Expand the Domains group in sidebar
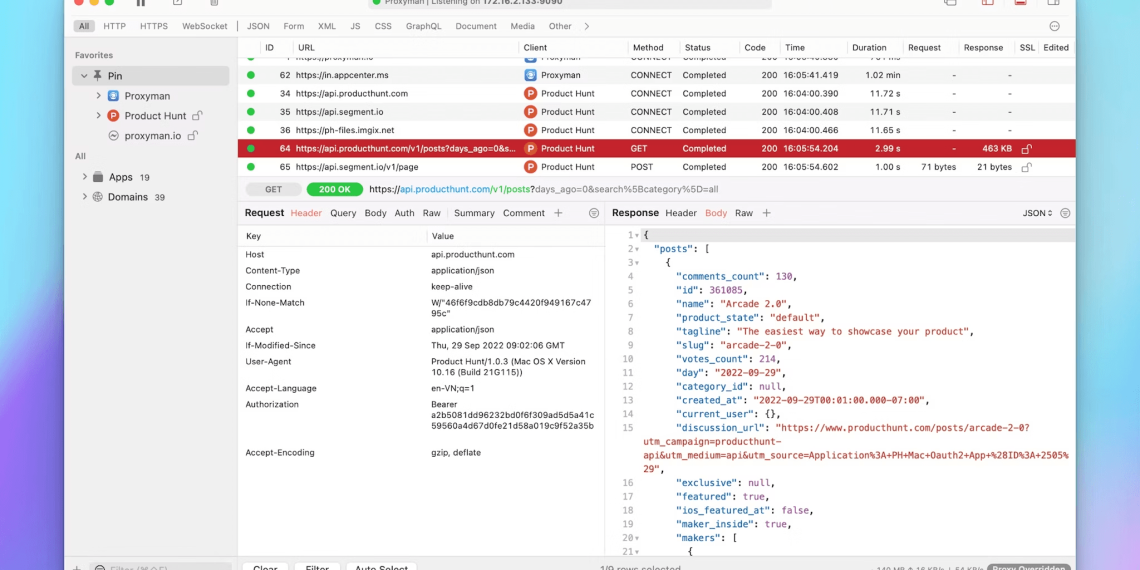The width and height of the screenshot is (1140, 570). point(85,197)
